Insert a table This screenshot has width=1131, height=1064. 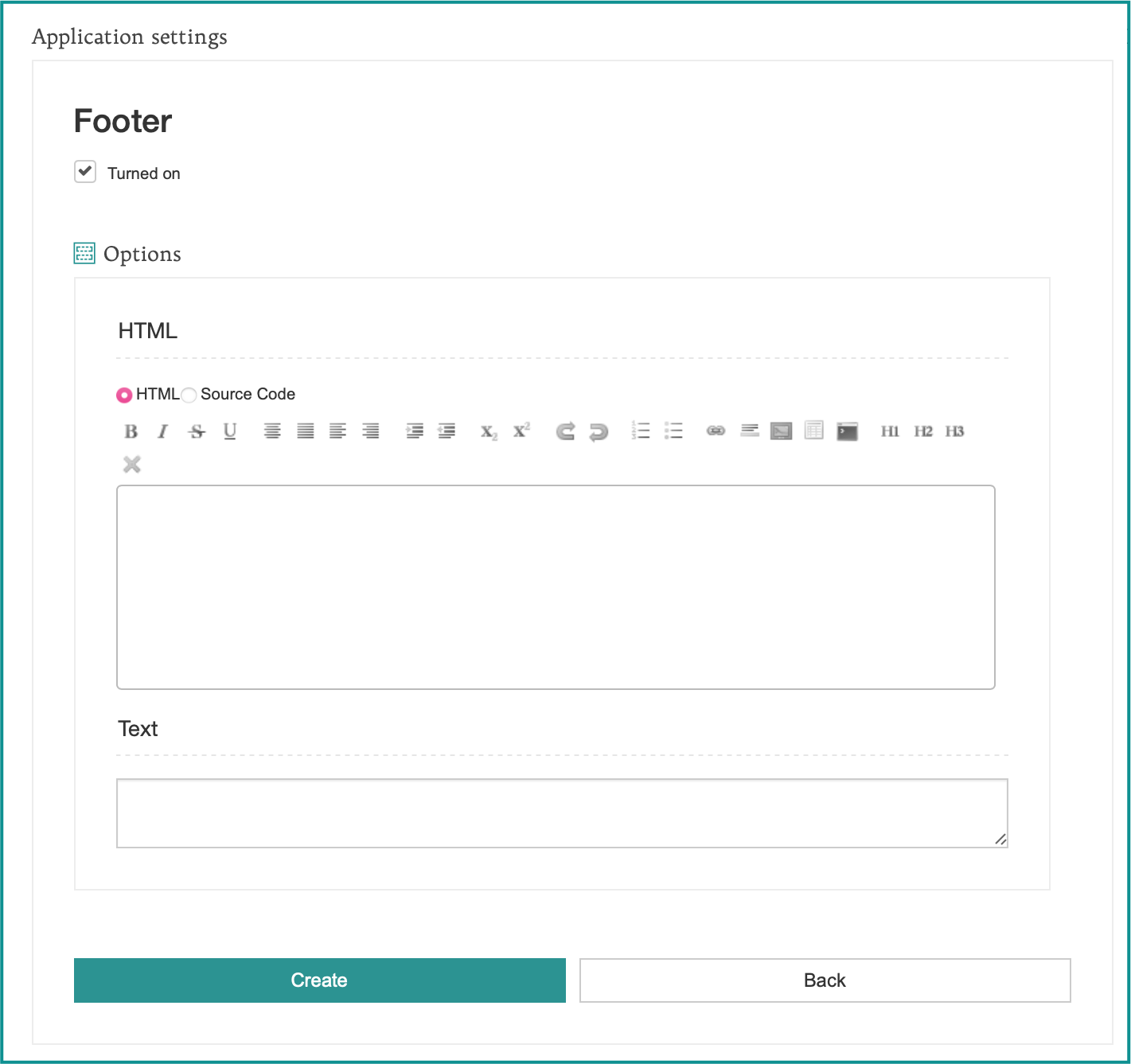click(813, 431)
